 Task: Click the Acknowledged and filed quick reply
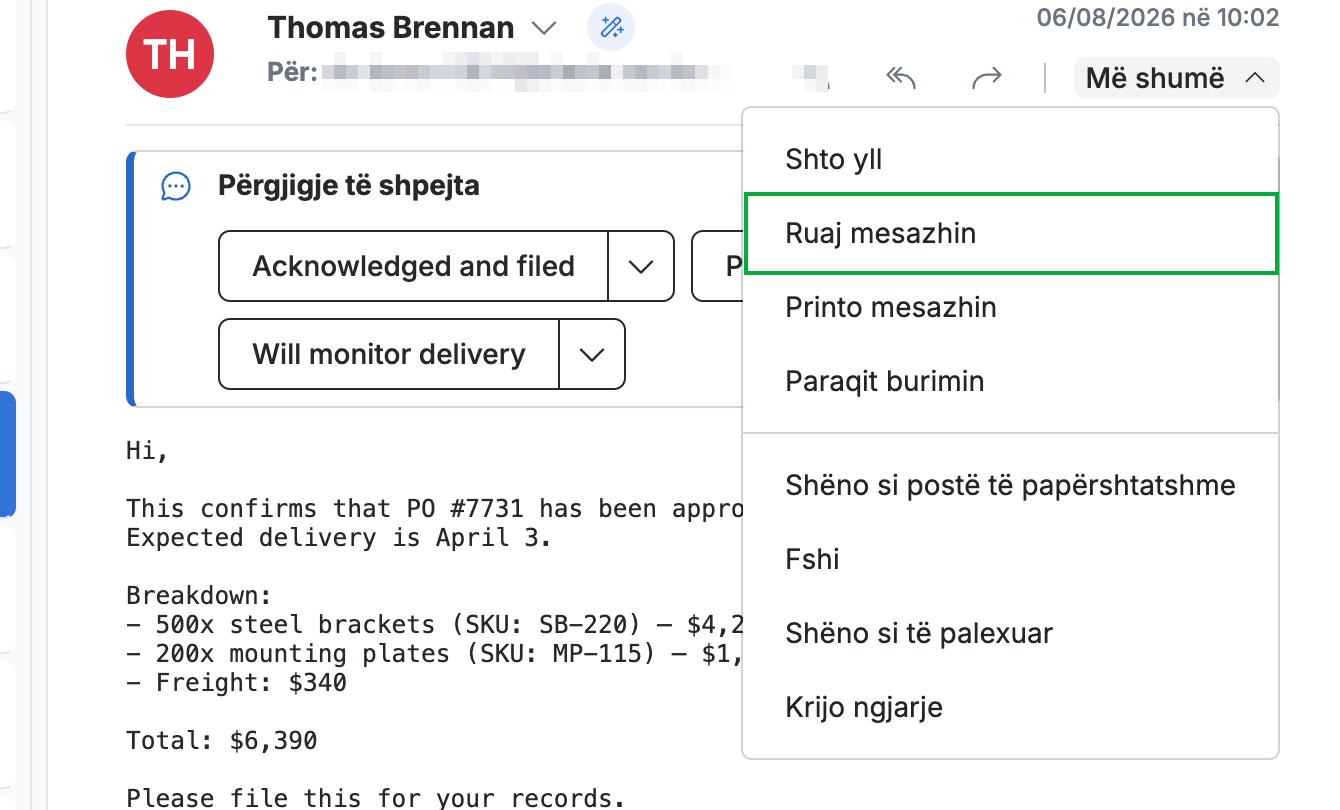click(414, 266)
